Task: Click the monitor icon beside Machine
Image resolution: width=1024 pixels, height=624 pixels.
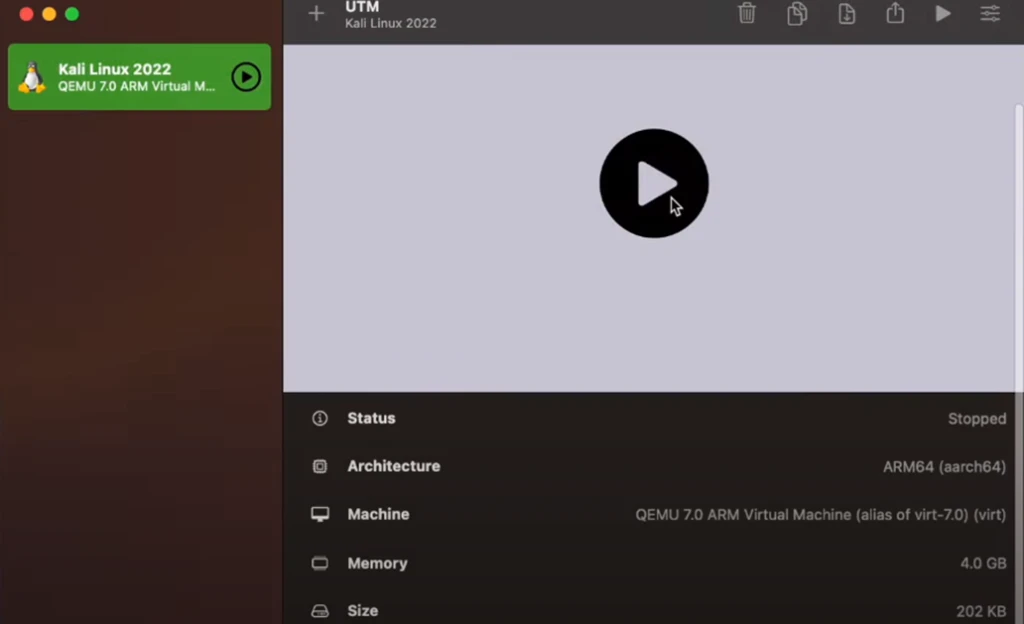Action: coord(320,514)
